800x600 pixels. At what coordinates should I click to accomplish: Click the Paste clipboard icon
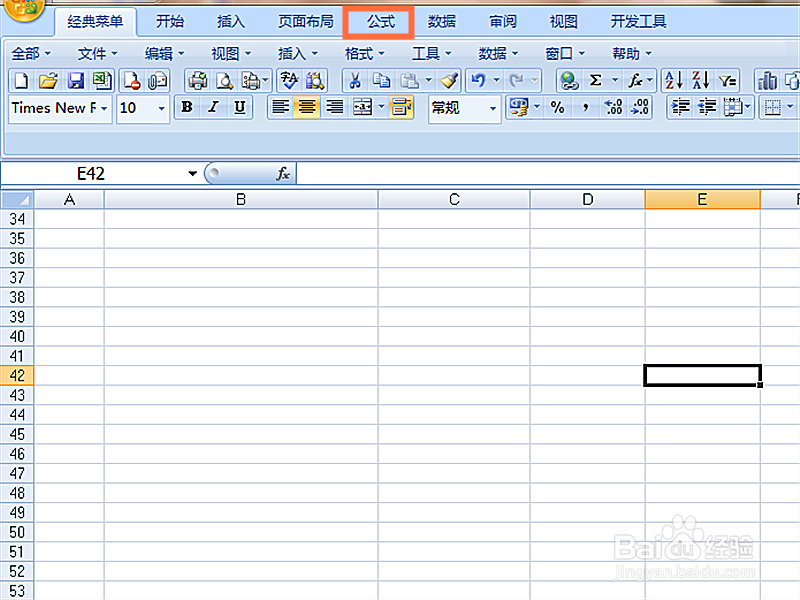409,81
